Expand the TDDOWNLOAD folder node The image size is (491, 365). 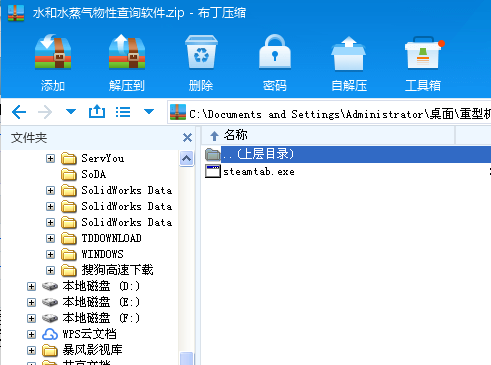point(50,238)
